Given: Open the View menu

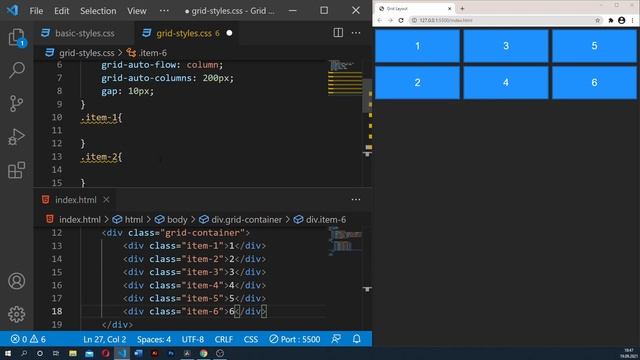Looking at the screenshot, I should (137, 11).
